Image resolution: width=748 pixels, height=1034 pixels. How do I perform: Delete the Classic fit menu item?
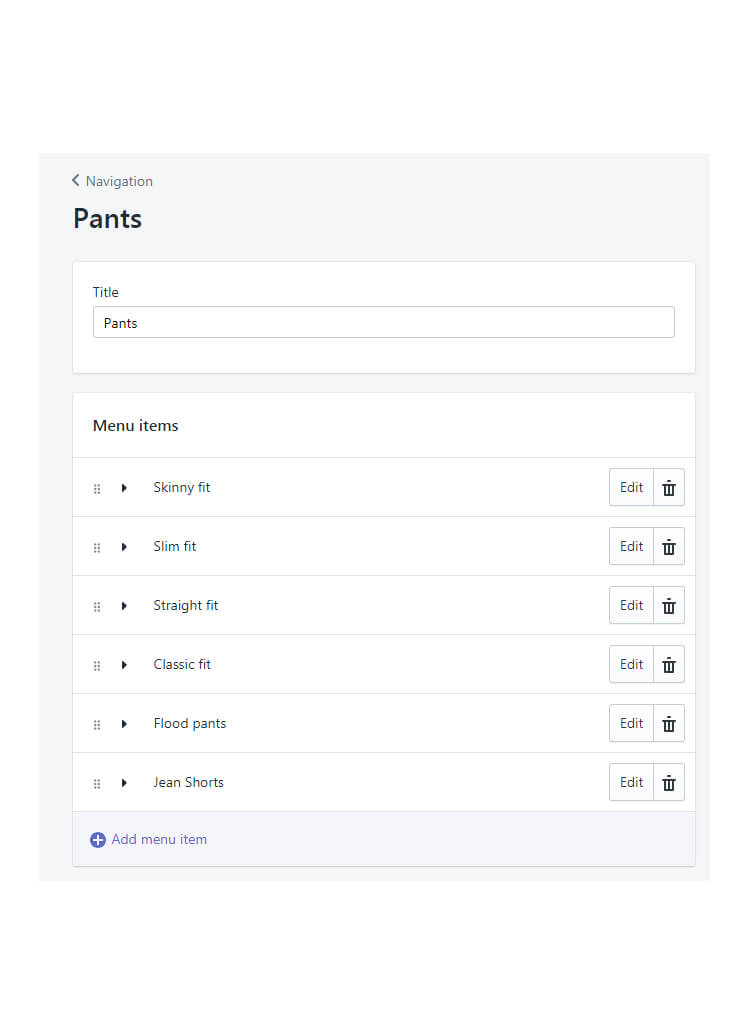pos(669,664)
